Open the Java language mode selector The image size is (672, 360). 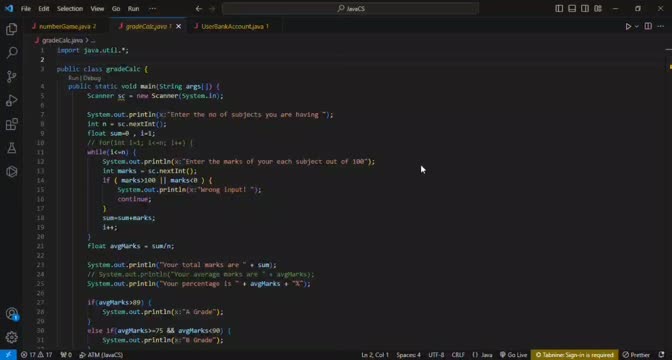tap(482, 355)
